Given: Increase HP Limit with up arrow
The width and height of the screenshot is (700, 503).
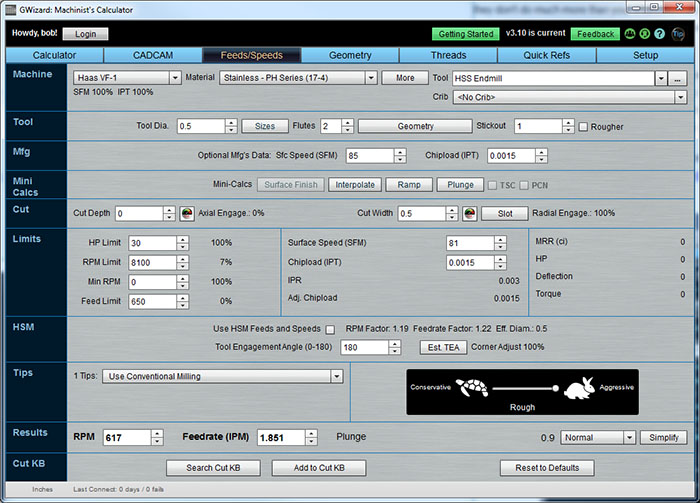Looking at the screenshot, I should (x=182, y=240).
